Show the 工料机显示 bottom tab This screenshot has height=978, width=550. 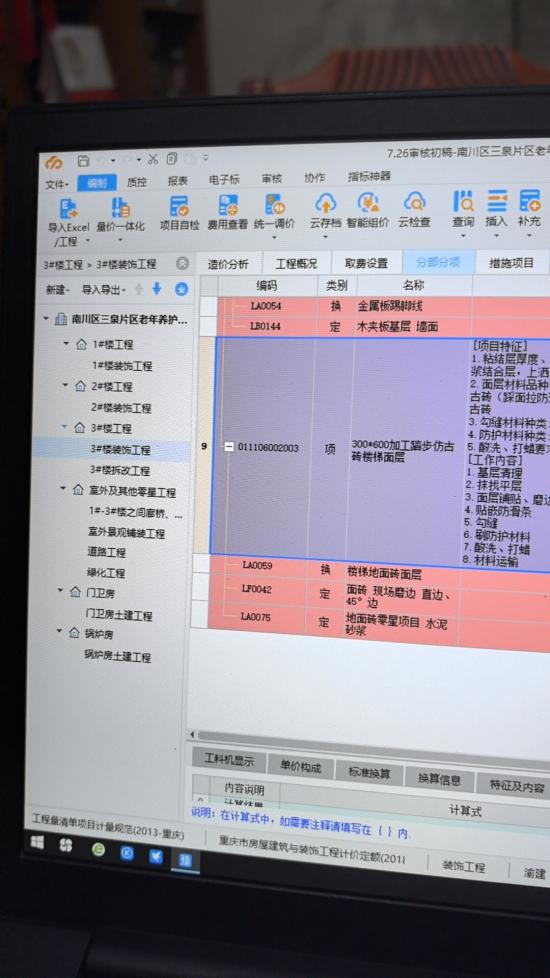[230, 760]
